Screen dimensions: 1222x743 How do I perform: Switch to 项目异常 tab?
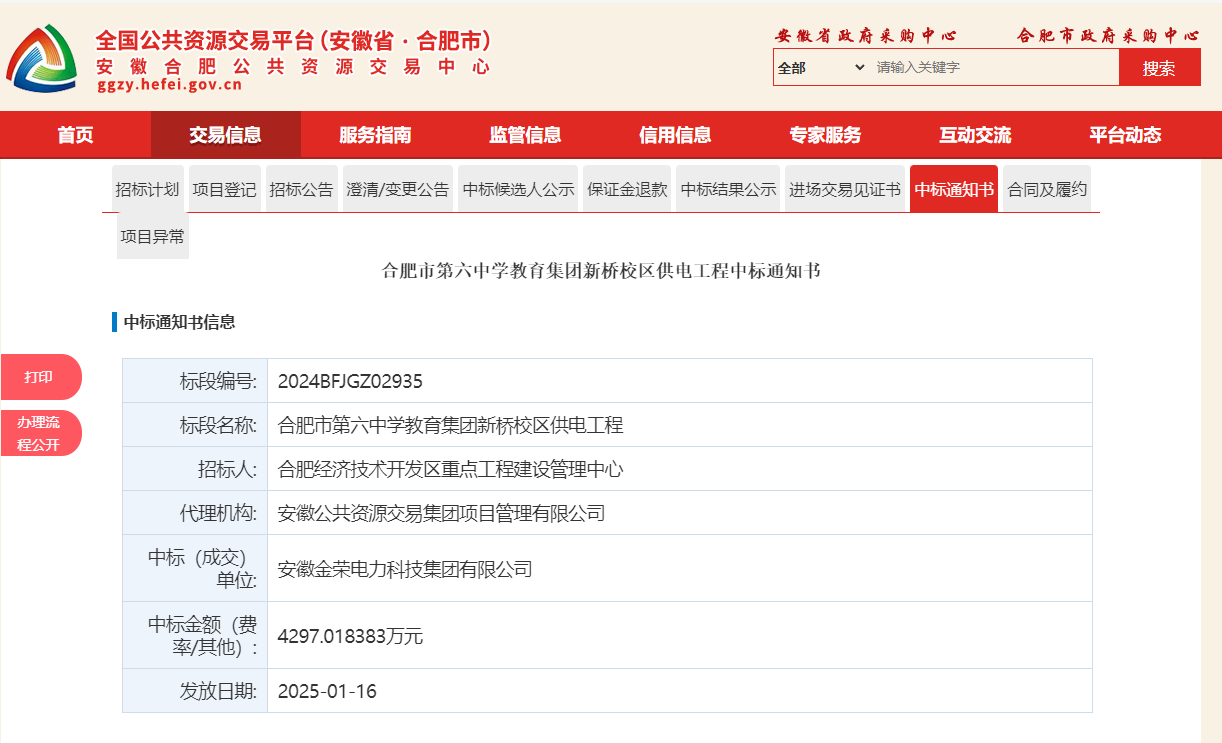[152, 236]
